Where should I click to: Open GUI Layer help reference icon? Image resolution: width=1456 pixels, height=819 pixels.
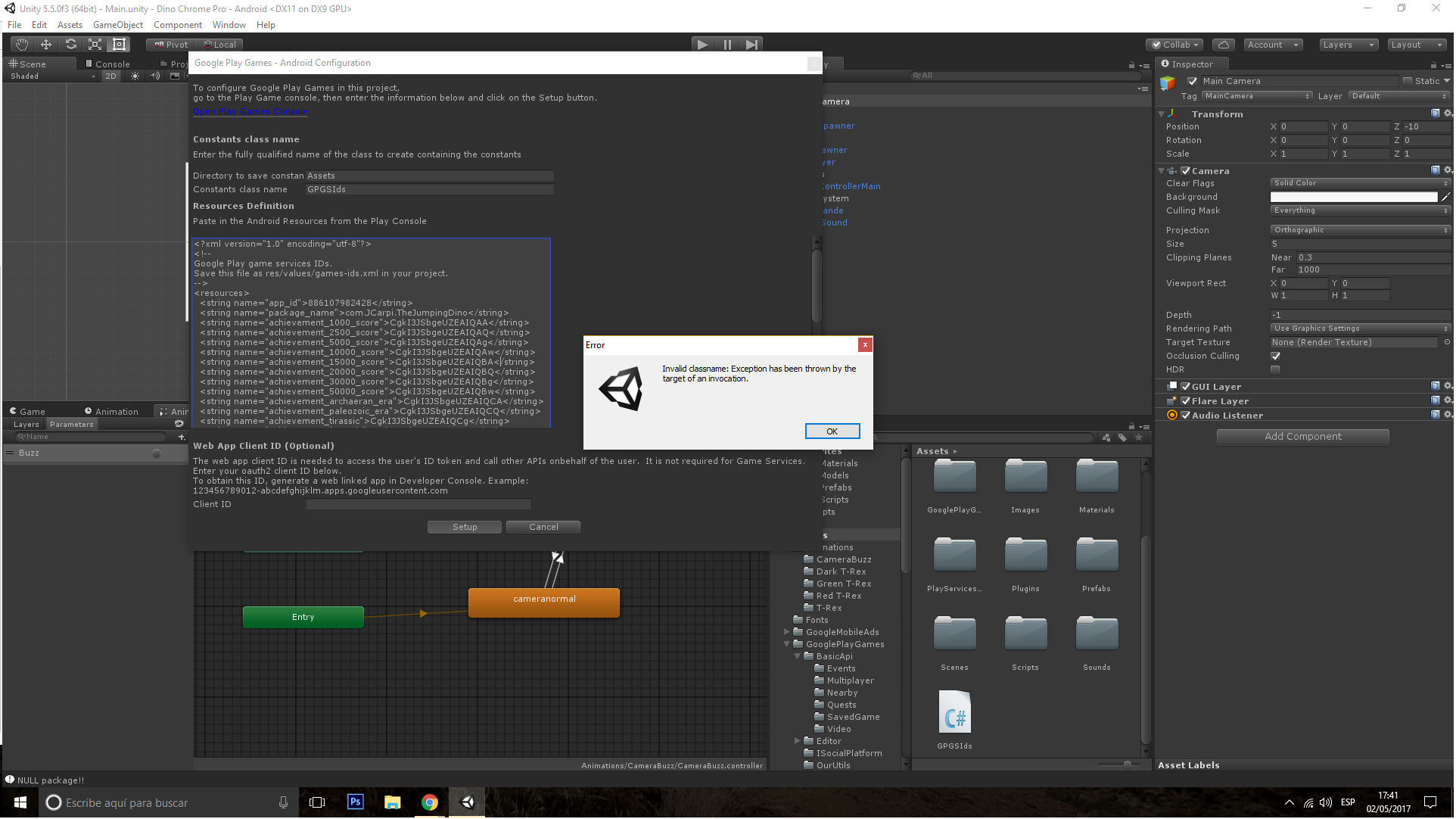[1435, 386]
